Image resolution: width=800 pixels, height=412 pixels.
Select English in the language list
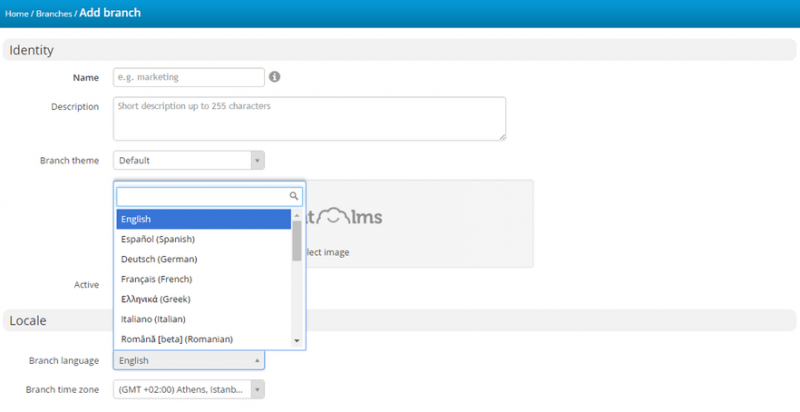point(204,219)
